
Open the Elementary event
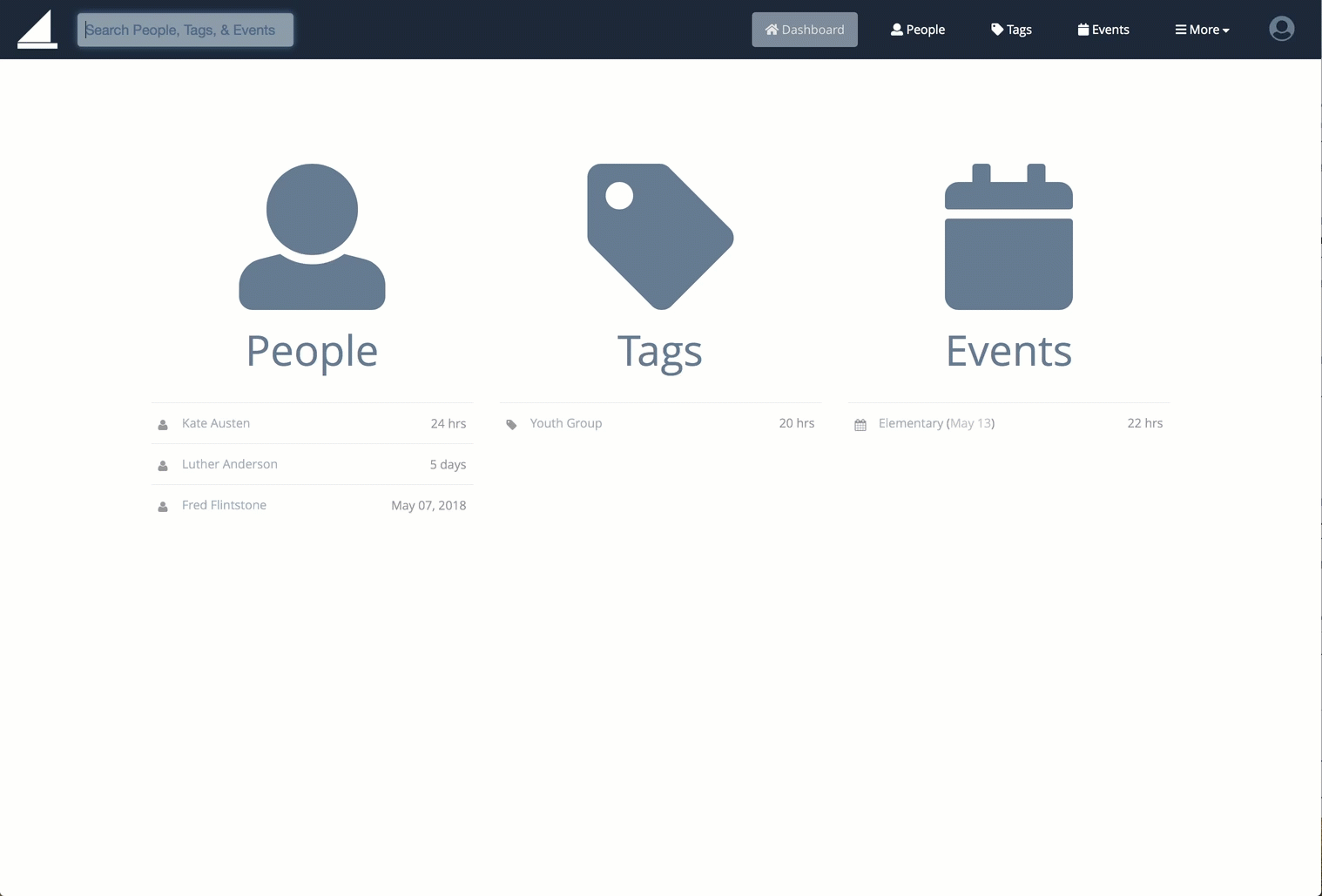click(910, 423)
